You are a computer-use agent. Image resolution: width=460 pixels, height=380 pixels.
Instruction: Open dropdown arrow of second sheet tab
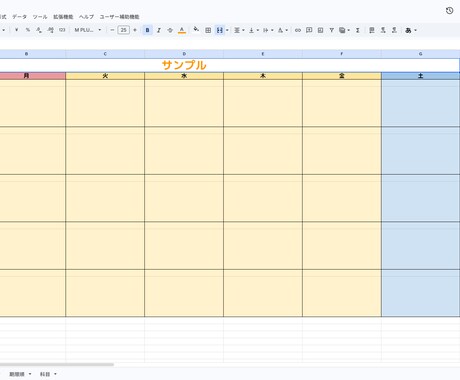tap(55, 374)
